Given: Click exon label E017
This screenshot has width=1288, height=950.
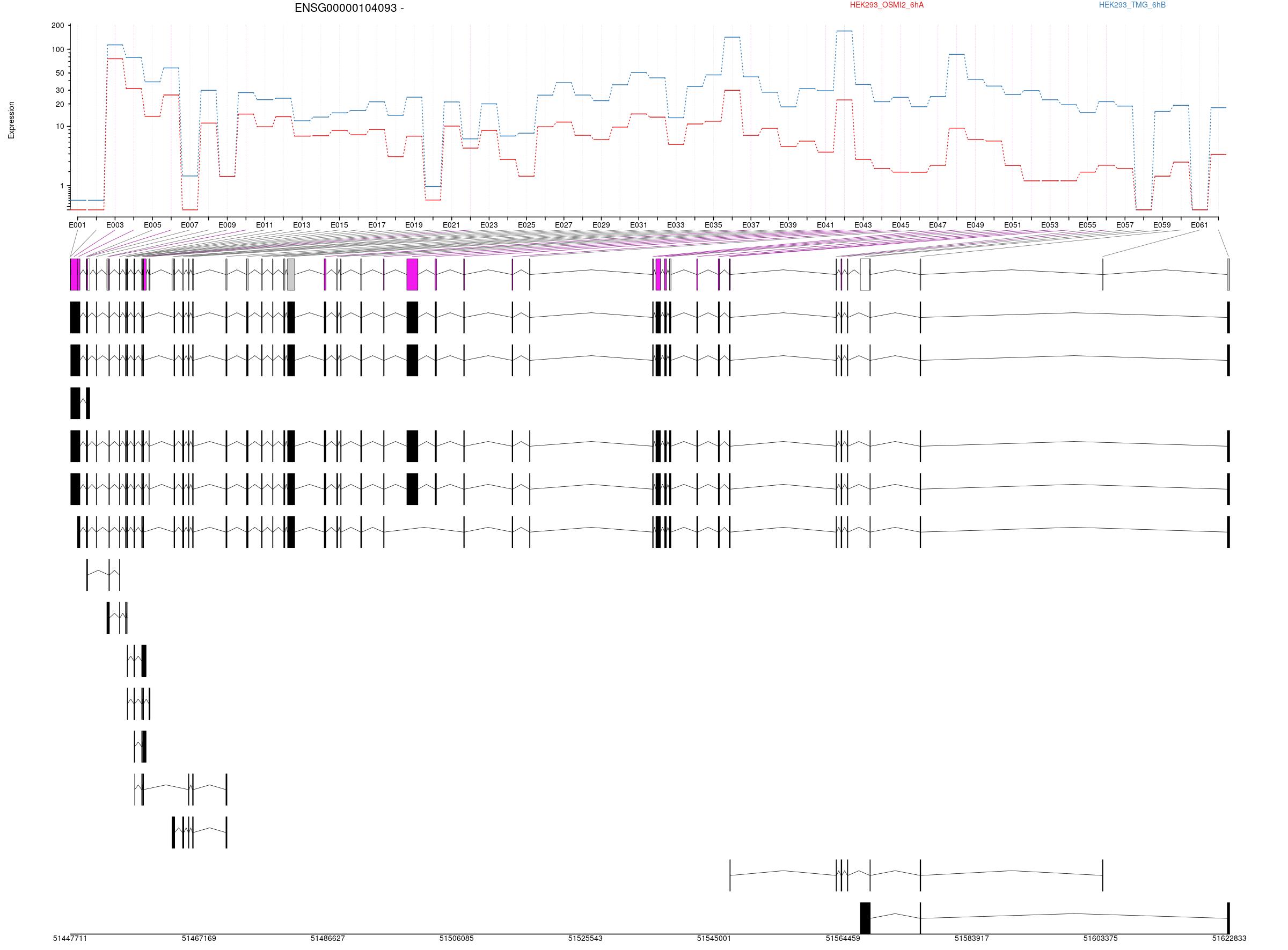Looking at the screenshot, I should tap(377, 225).
